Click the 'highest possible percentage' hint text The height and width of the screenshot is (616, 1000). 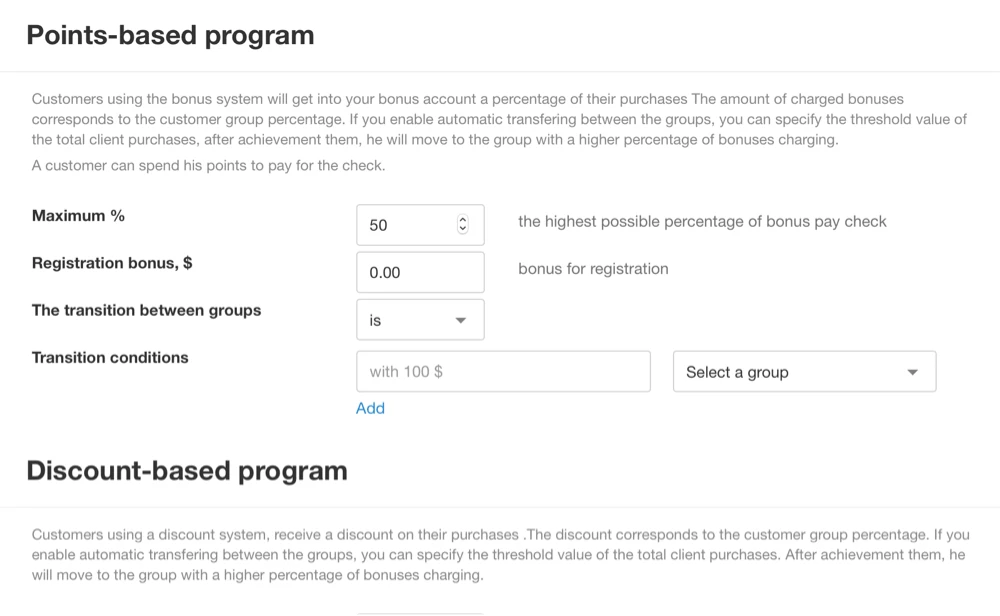pos(702,221)
